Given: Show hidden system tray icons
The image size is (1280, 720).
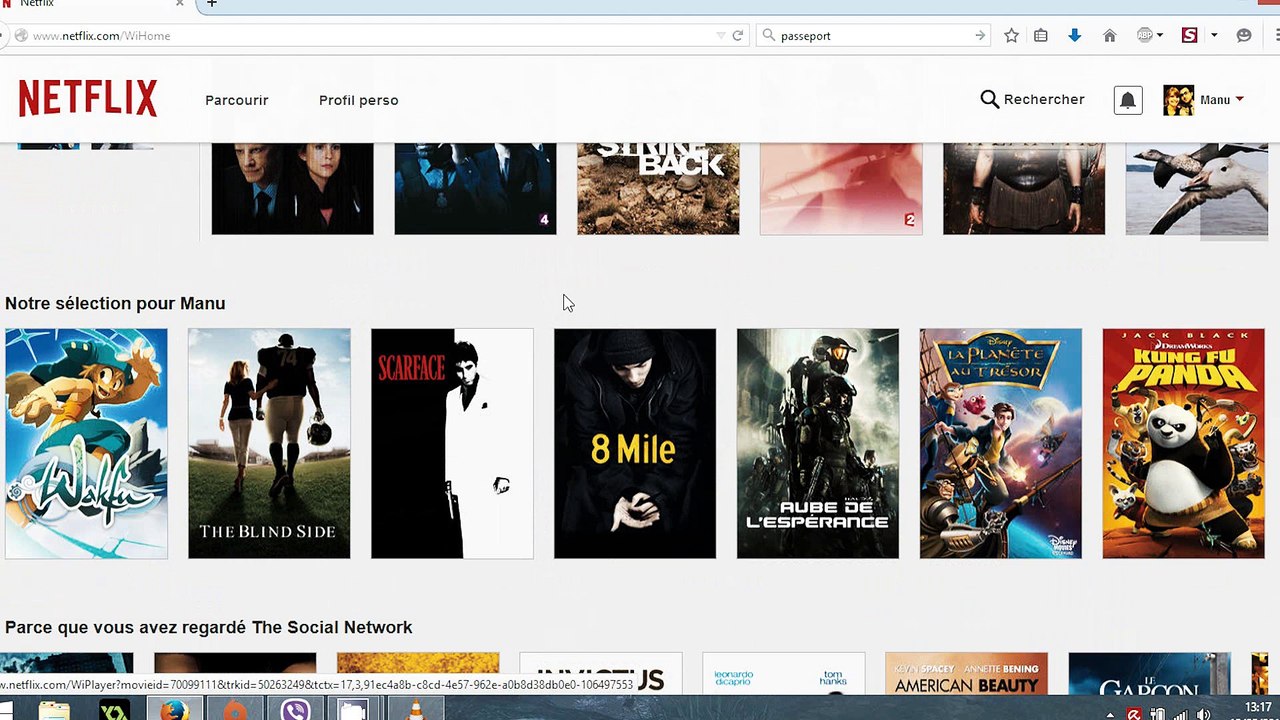Looking at the screenshot, I should point(1109,714).
